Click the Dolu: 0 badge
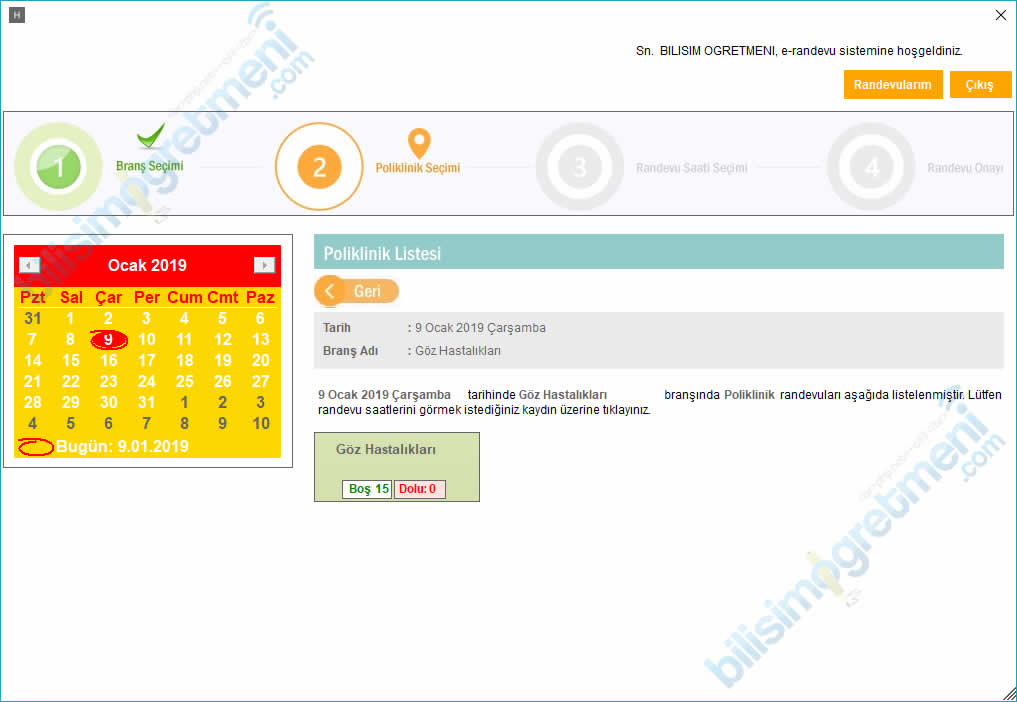 click(419, 489)
